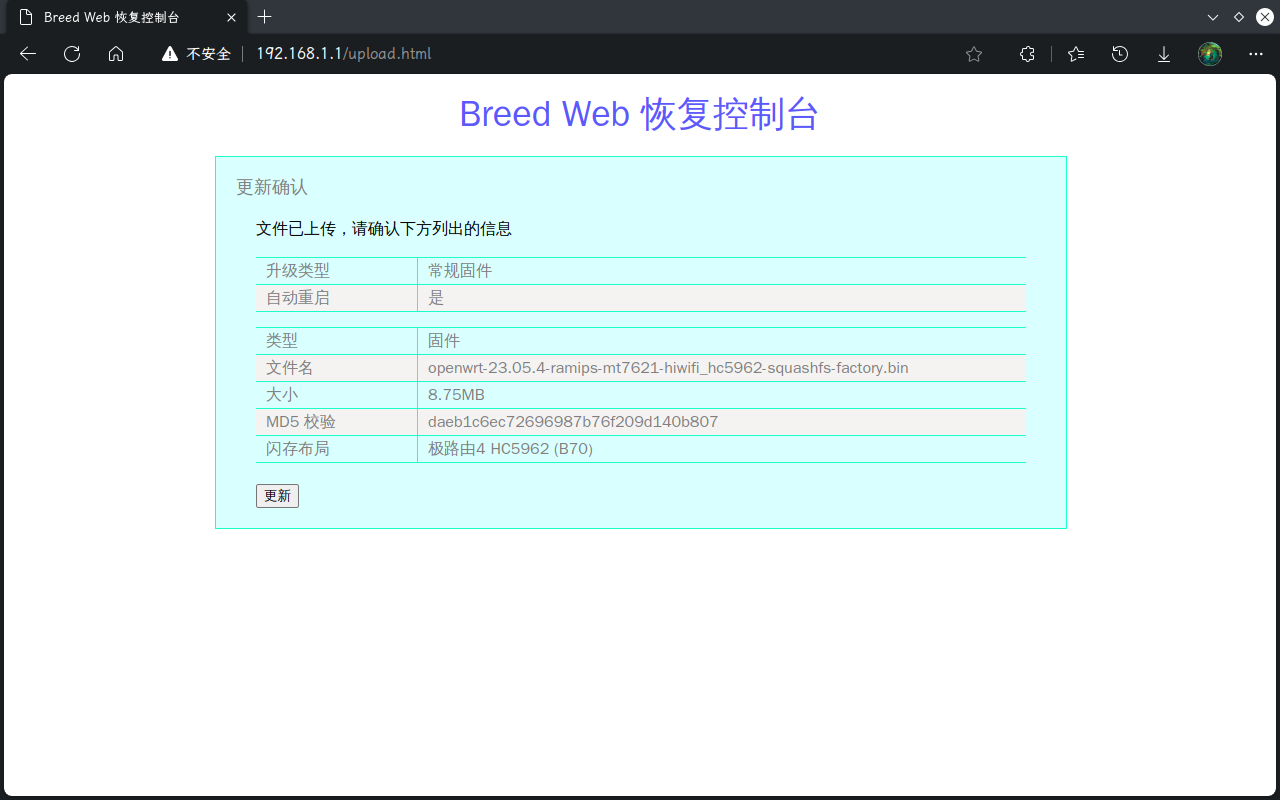Click the back navigation arrow

27,54
